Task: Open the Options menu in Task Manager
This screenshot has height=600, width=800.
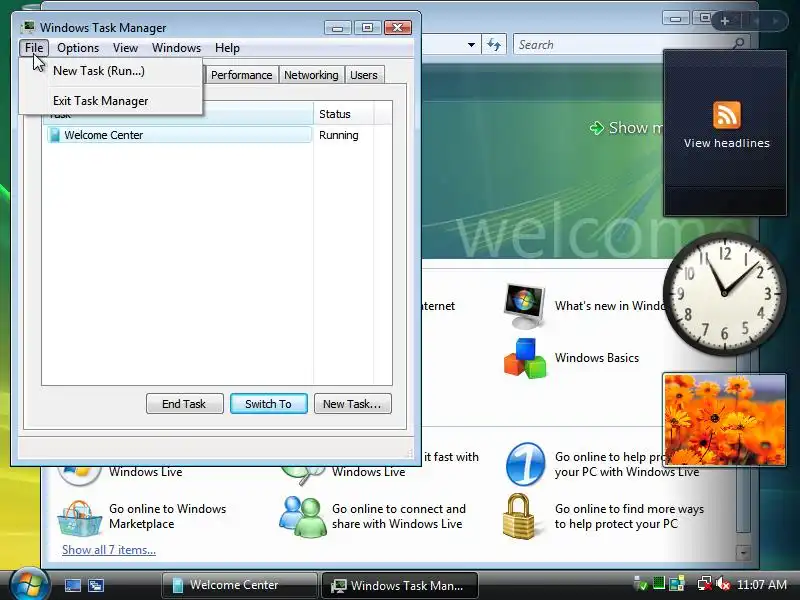Action: pyautogui.click(x=78, y=48)
